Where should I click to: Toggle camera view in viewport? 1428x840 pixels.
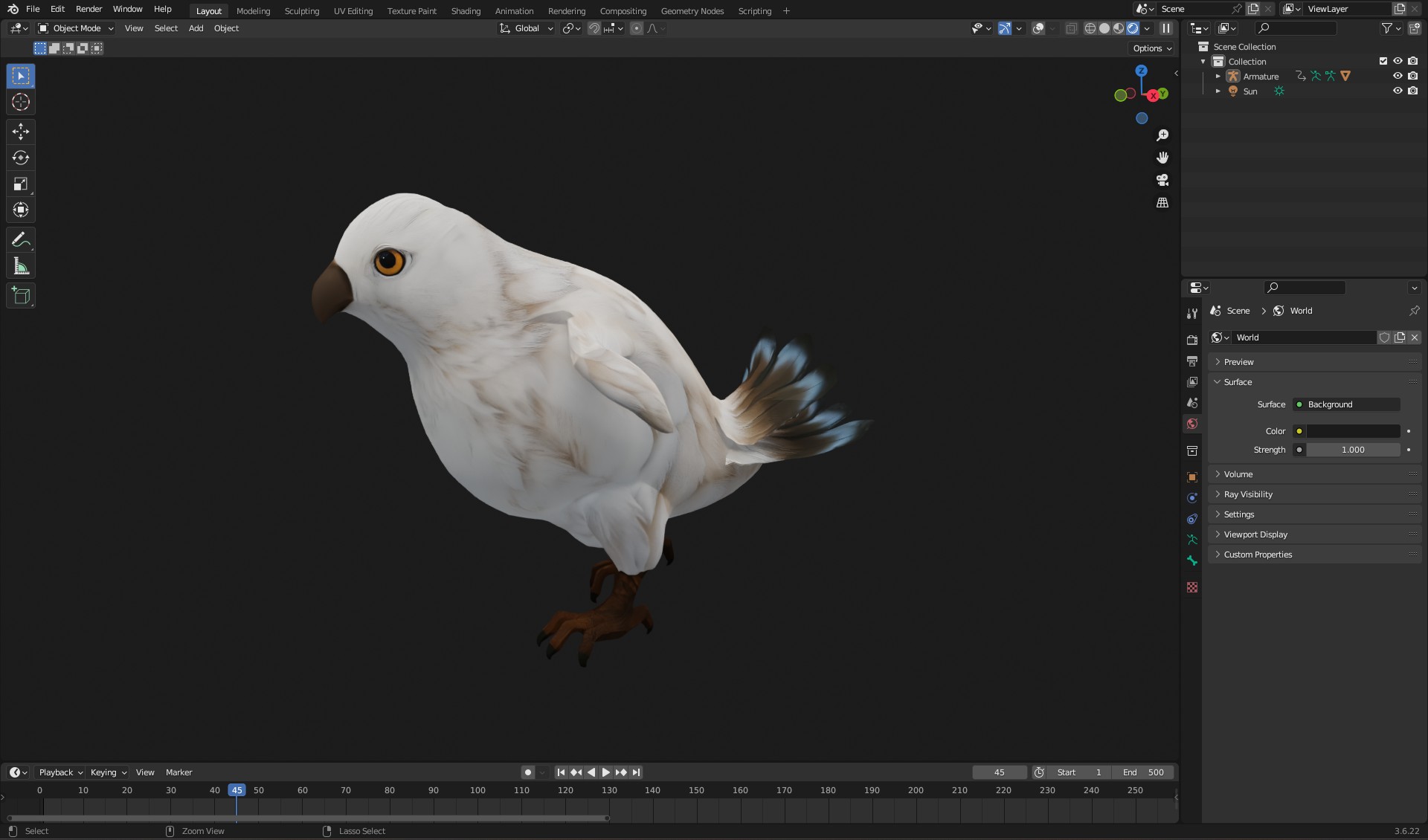click(1162, 180)
